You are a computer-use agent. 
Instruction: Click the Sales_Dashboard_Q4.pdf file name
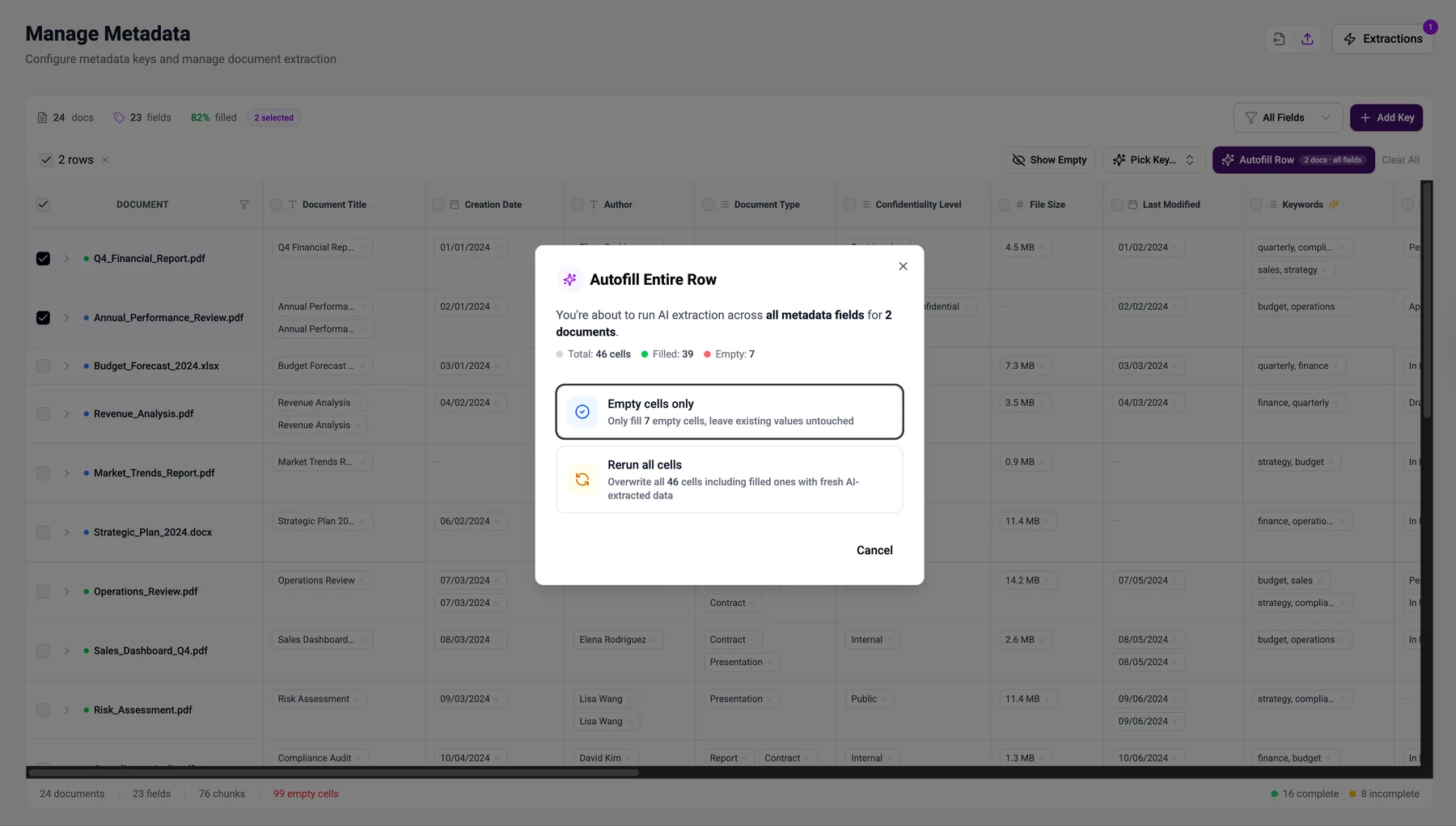tap(150, 651)
